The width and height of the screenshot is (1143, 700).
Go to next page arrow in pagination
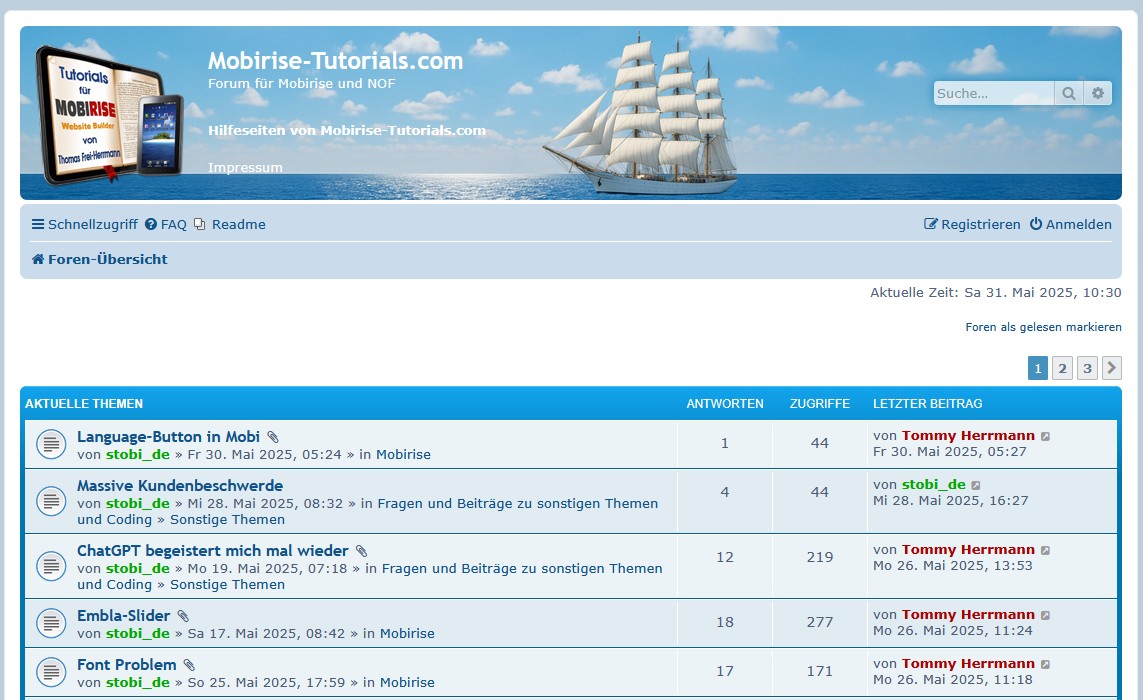[x=1111, y=368]
